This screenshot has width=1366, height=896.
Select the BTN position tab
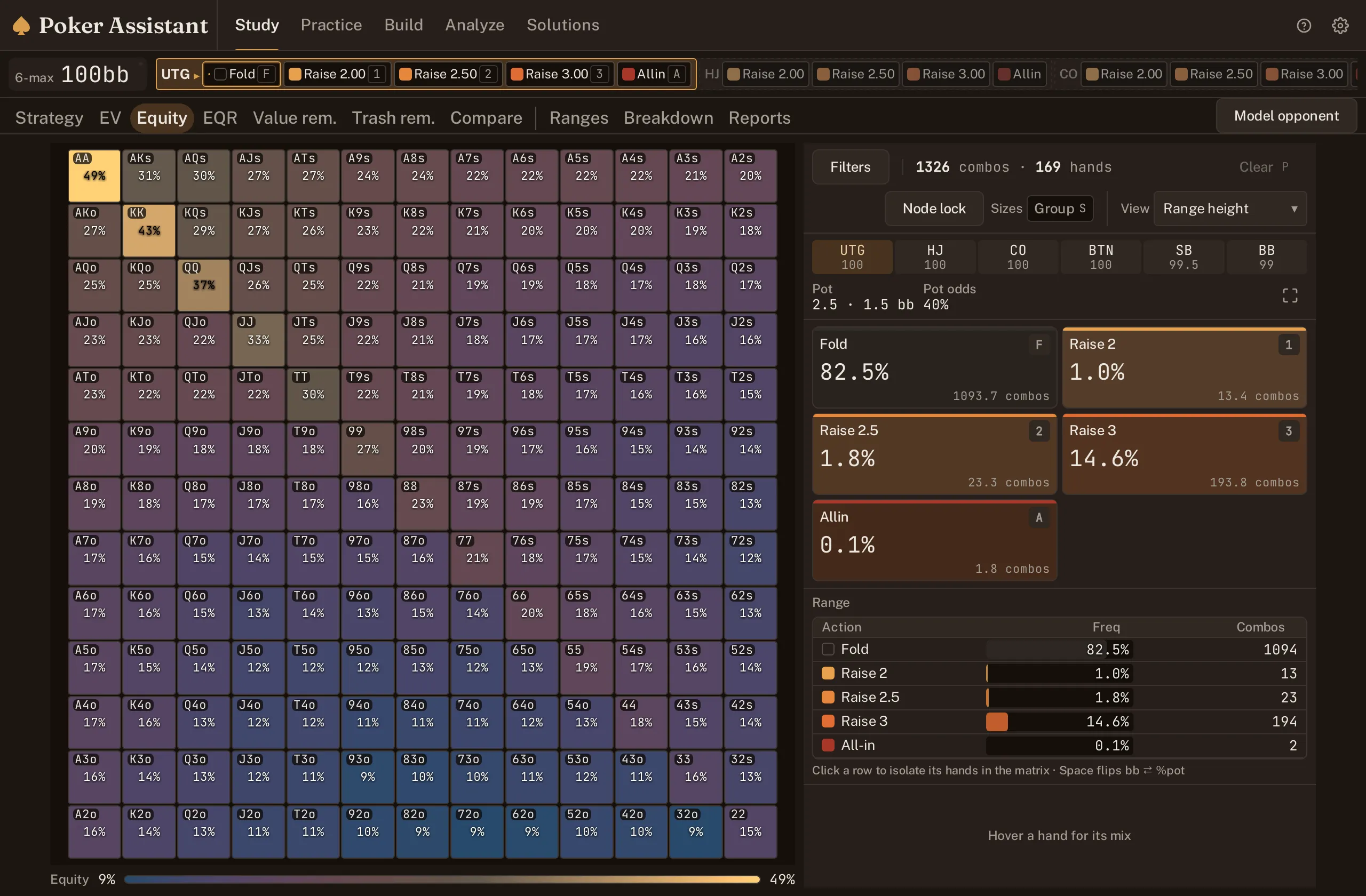(1100, 257)
